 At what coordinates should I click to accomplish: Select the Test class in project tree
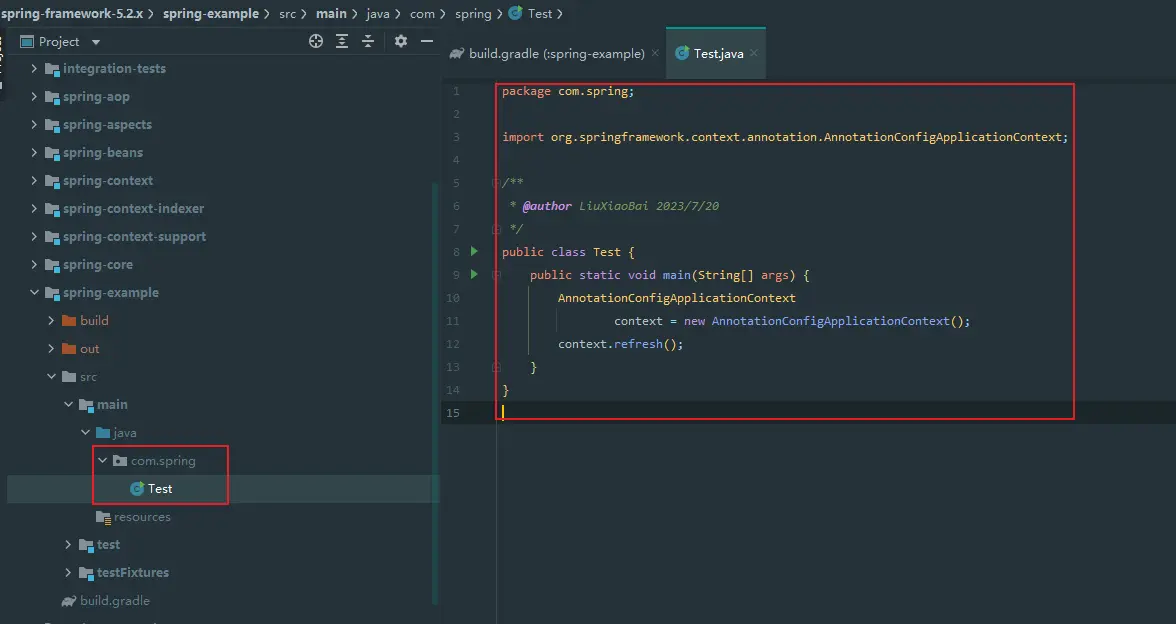[159, 489]
